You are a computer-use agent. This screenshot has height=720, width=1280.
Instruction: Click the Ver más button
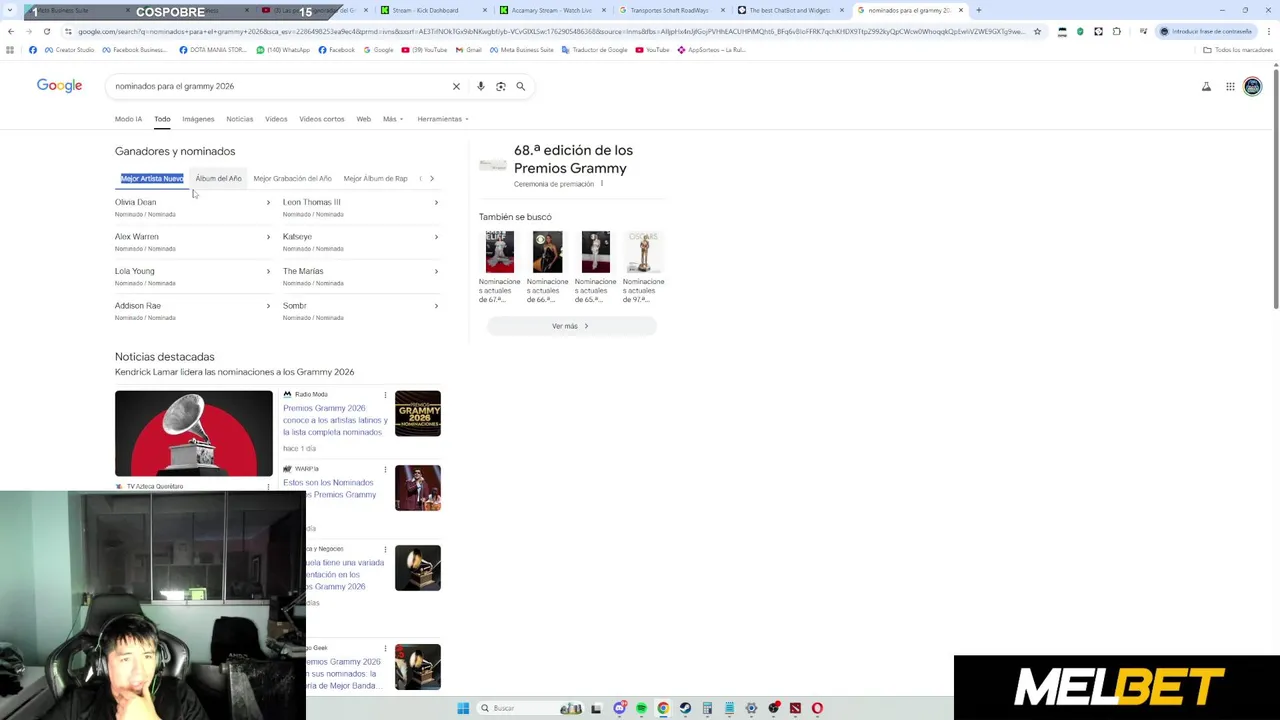pyautogui.click(x=571, y=326)
